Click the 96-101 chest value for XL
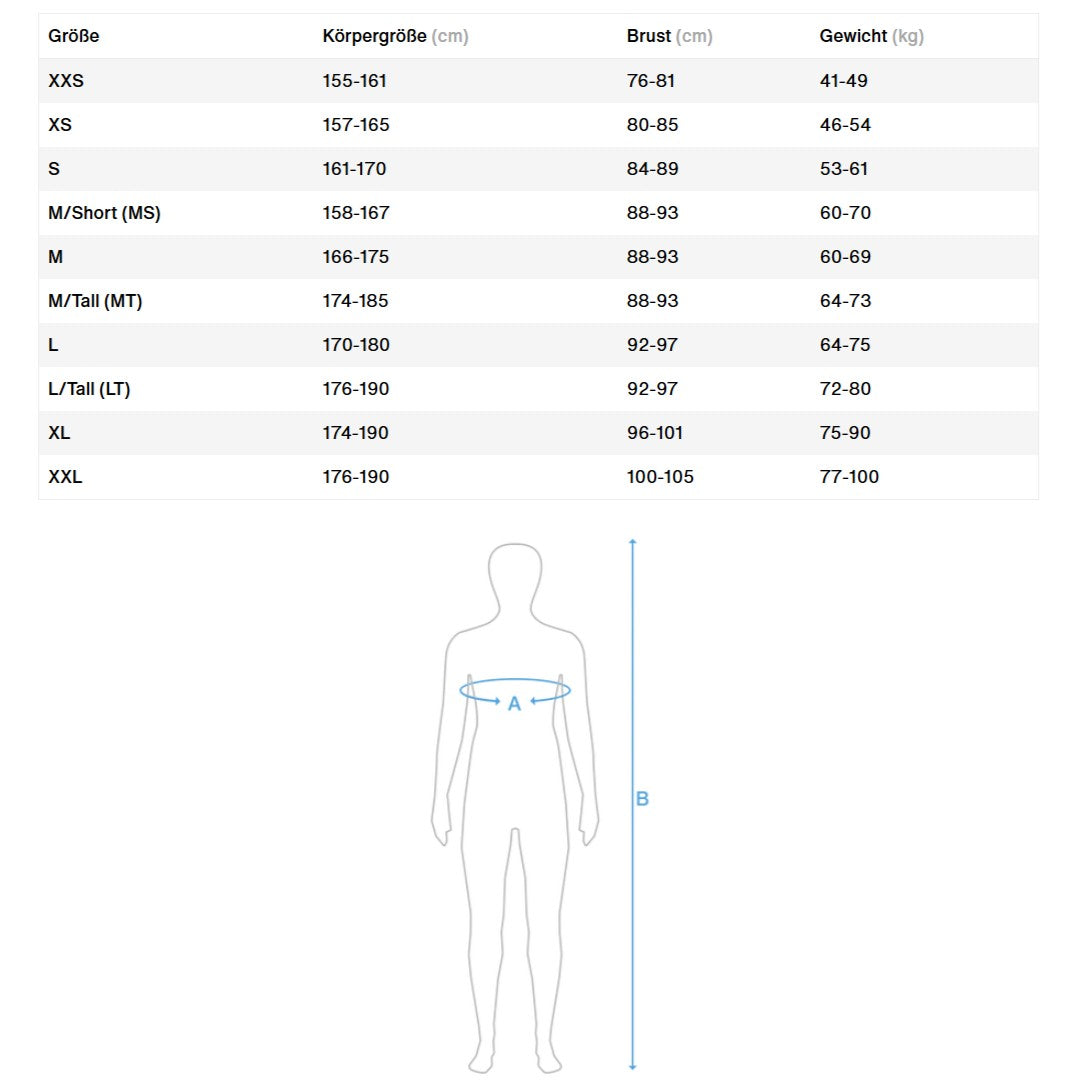This screenshot has height=1080, width=1080. pos(655,433)
